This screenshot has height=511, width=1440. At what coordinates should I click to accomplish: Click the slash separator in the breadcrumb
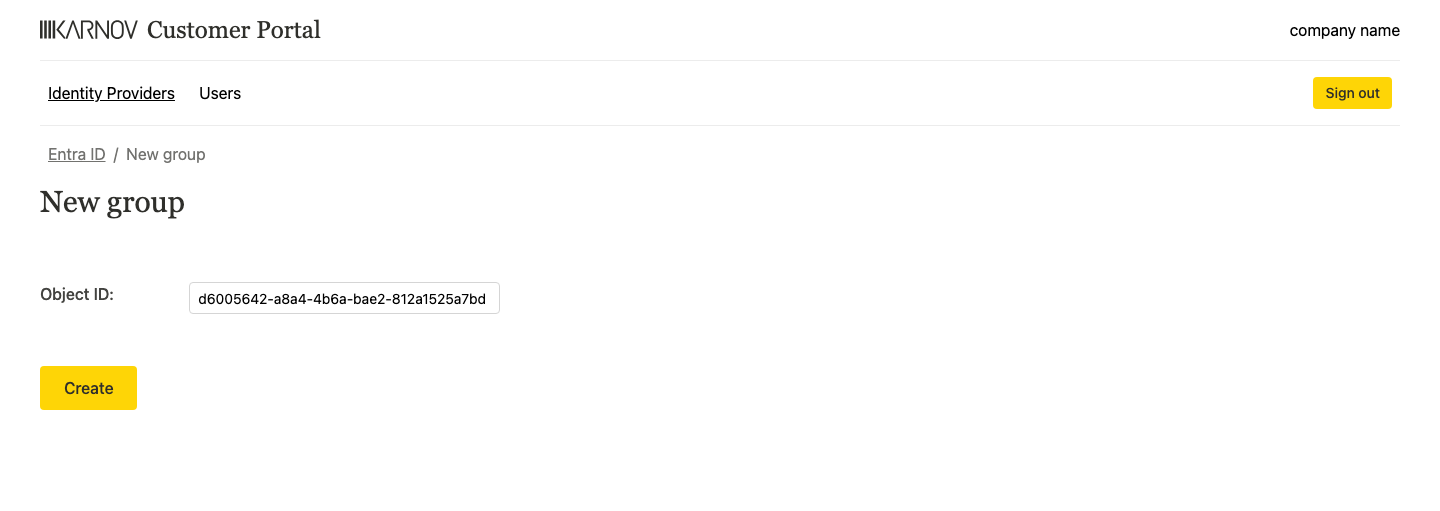(116, 154)
